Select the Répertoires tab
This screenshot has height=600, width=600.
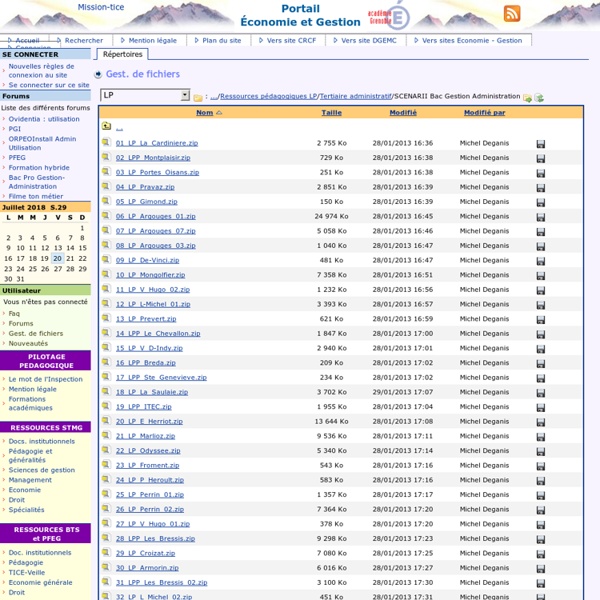[x=122, y=54]
